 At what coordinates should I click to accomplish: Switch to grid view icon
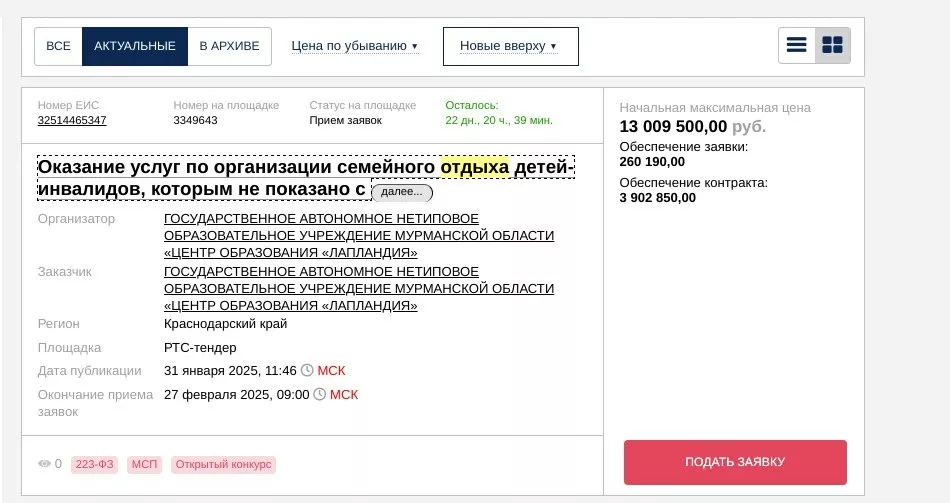click(x=832, y=45)
